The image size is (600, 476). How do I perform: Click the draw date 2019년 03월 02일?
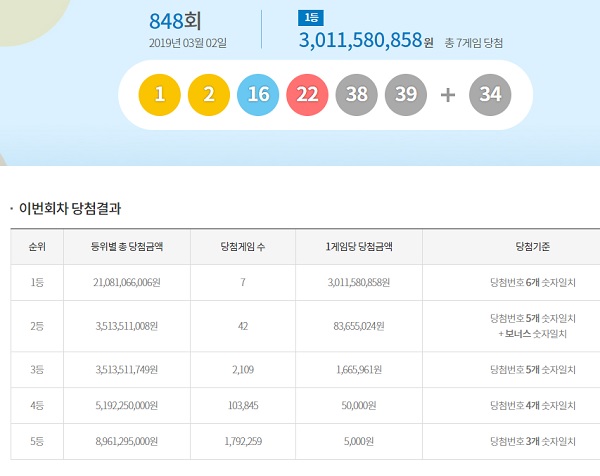click(188, 43)
